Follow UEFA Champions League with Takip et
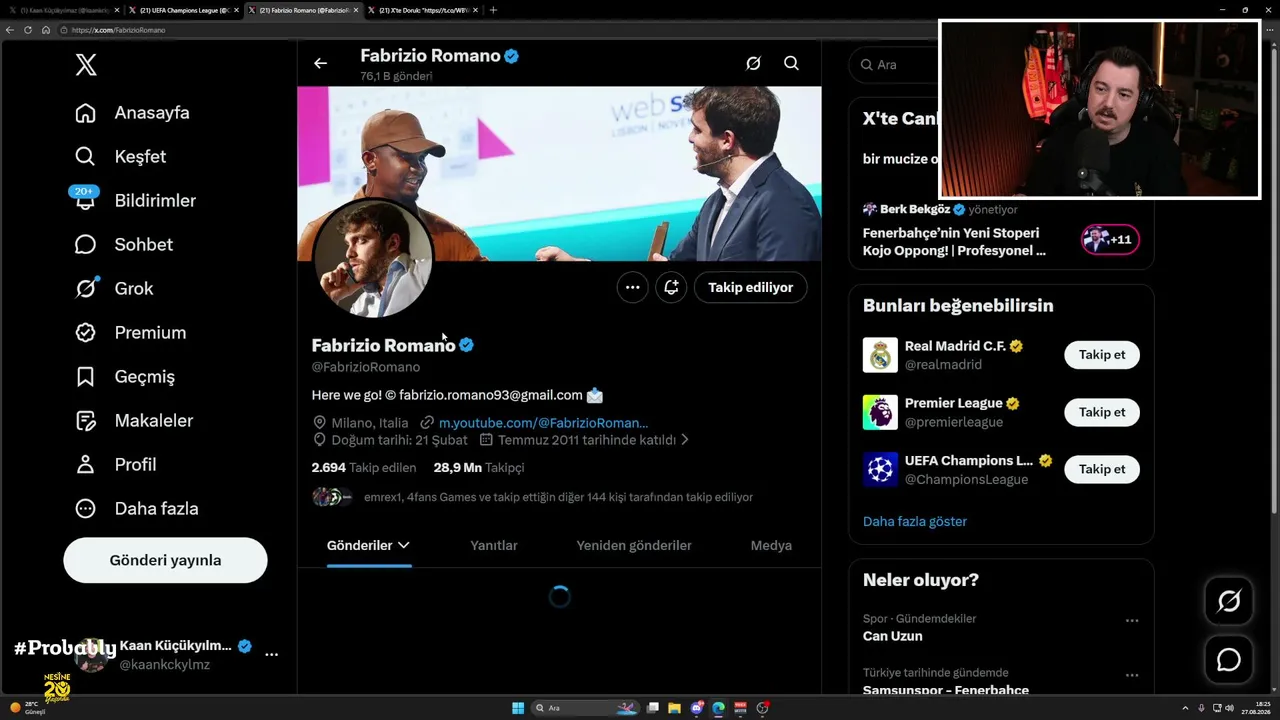The width and height of the screenshot is (1280, 720). [x=1102, y=469]
